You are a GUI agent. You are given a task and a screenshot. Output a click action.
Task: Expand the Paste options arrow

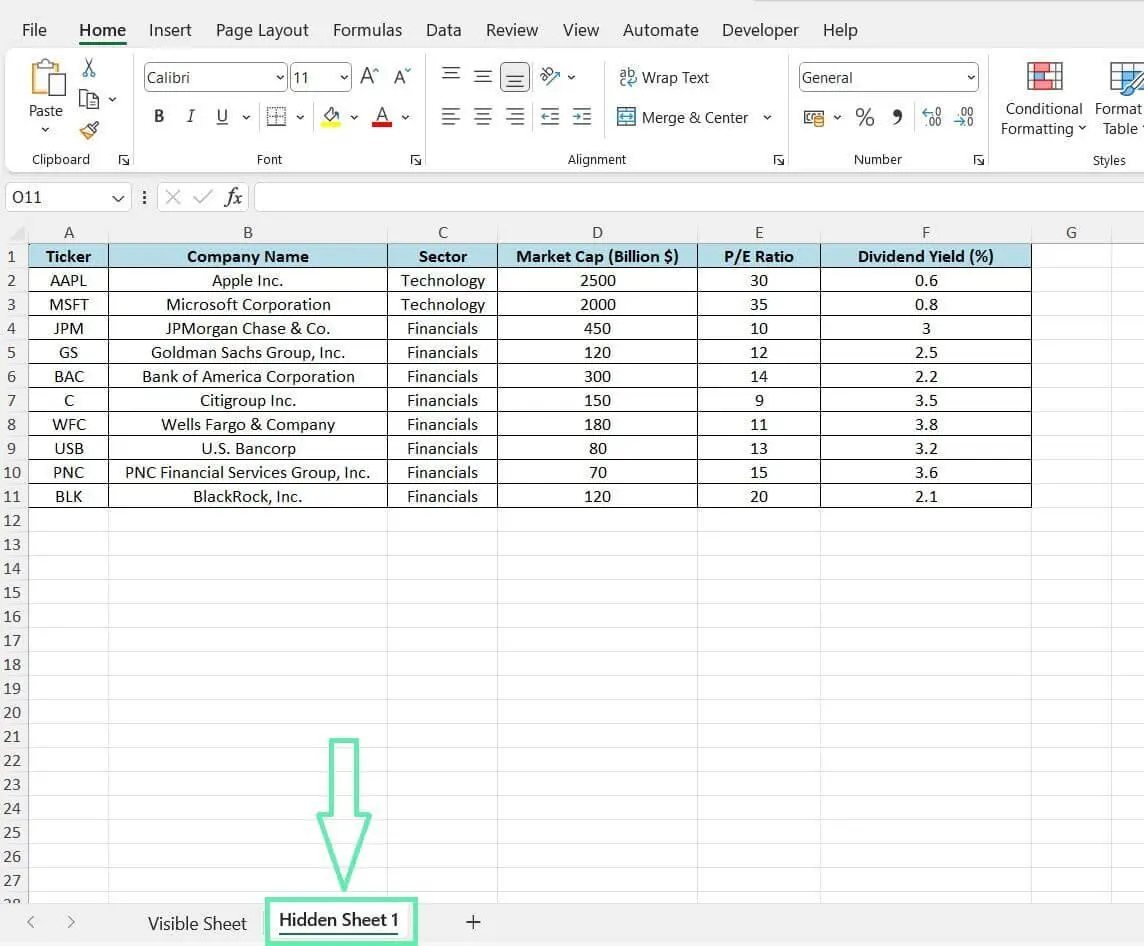45,130
